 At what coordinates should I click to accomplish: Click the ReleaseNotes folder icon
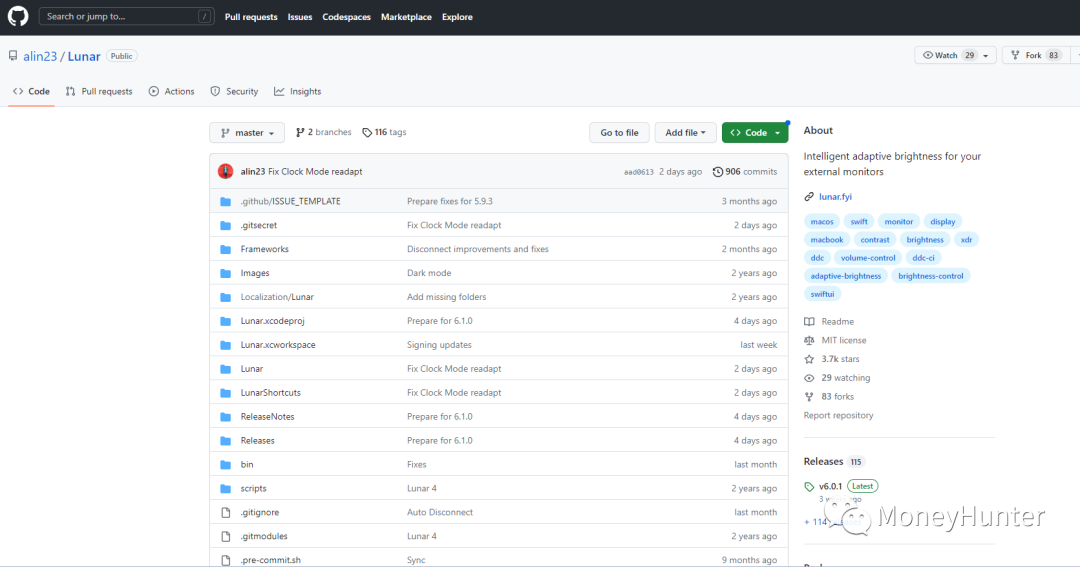225,417
